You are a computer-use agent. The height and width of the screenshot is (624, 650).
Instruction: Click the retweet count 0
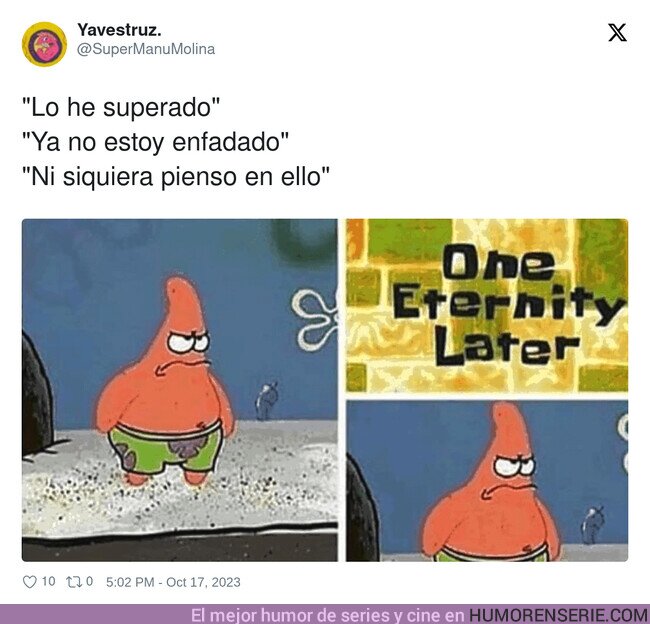89,581
